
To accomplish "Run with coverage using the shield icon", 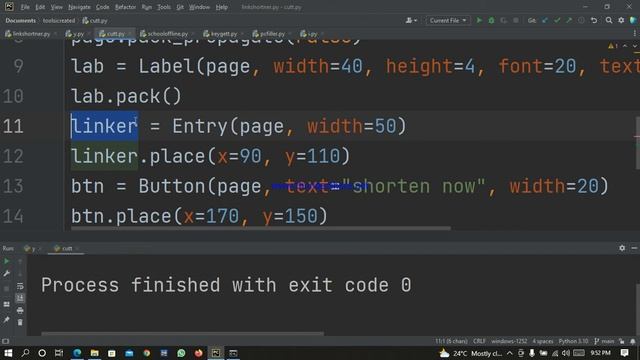I will [x=504, y=20].
